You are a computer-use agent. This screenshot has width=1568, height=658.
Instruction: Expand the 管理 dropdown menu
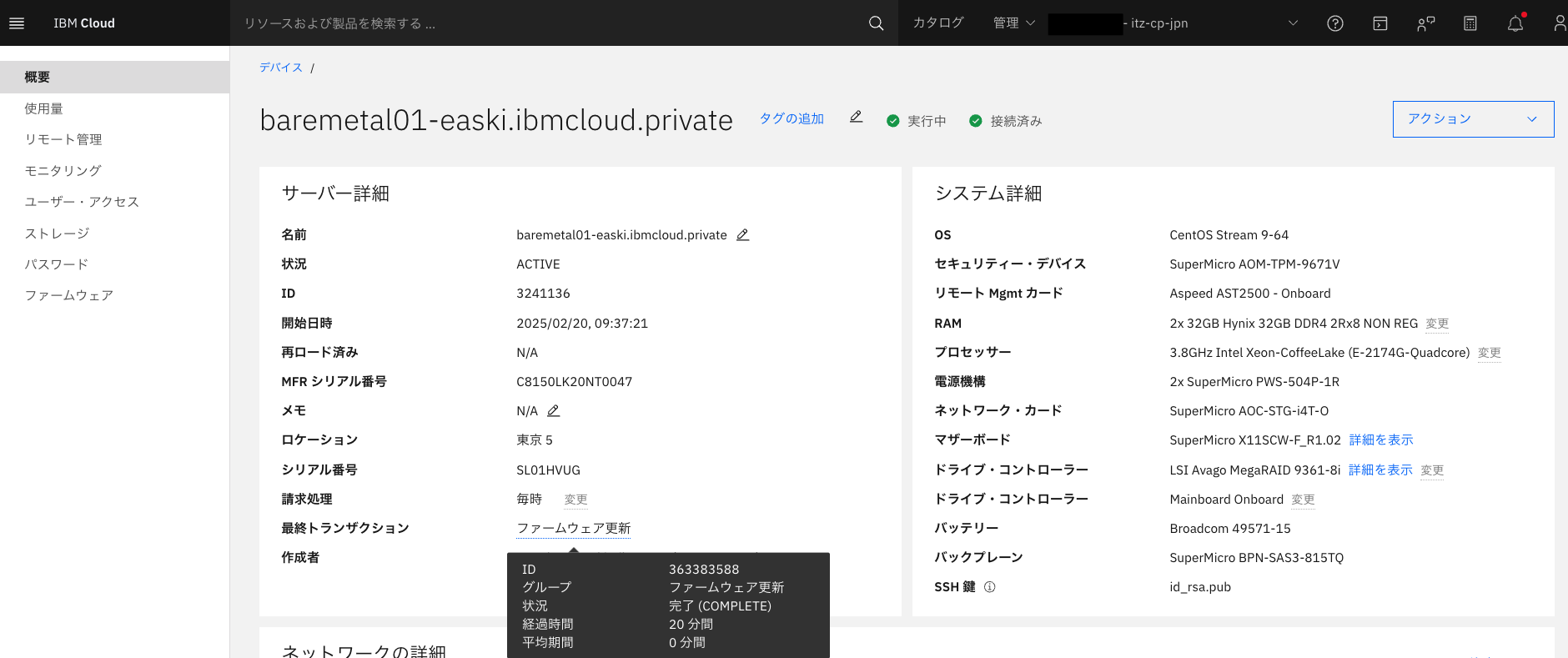pos(1014,23)
